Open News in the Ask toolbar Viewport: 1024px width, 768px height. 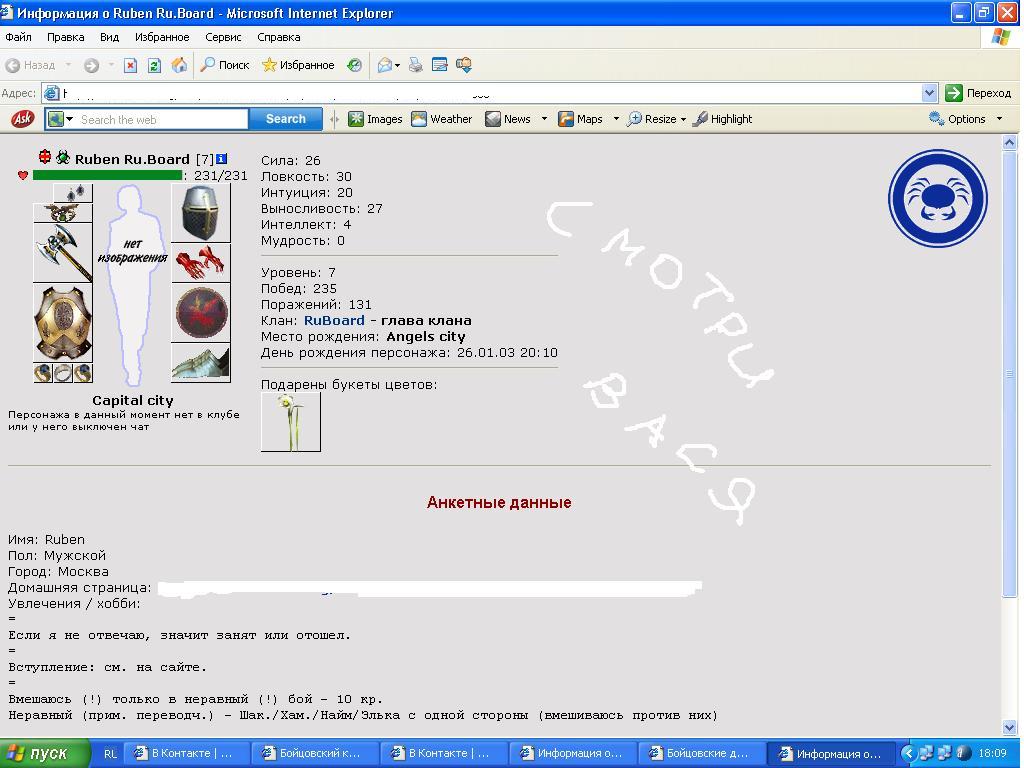point(509,119)
